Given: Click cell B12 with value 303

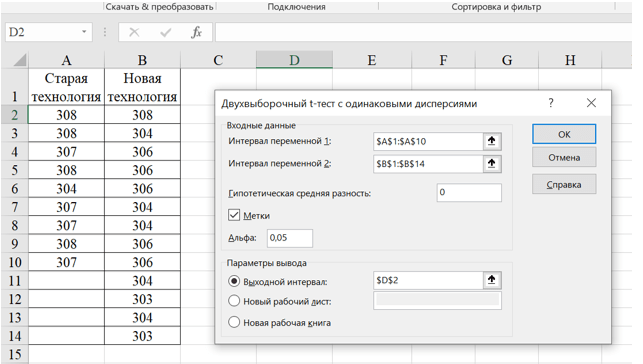Looking at the screenshot, I should point(142,299).
